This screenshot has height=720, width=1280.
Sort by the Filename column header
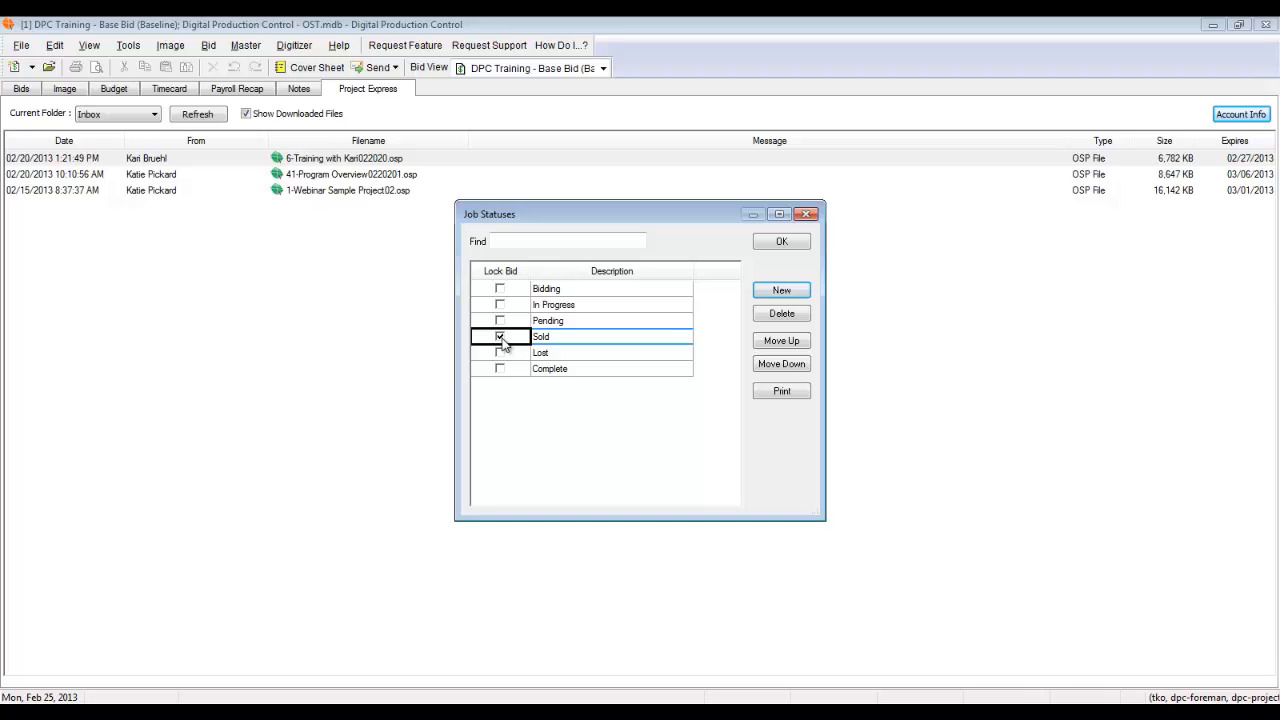tap(368, 141)
